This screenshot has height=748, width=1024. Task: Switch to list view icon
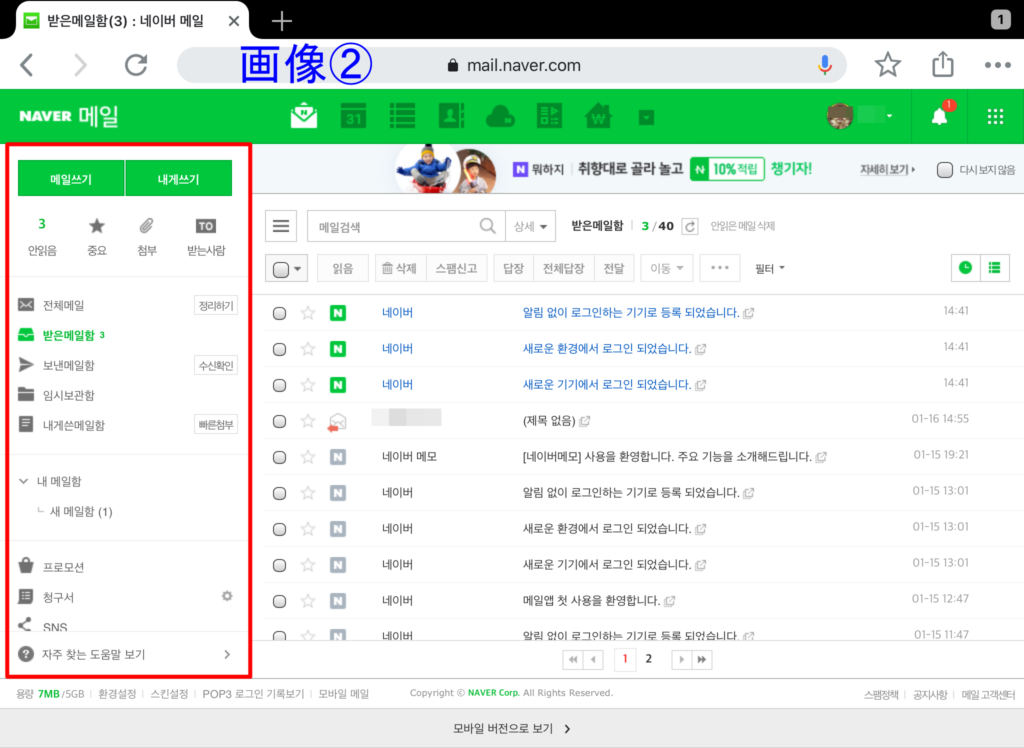pos(995,268)
